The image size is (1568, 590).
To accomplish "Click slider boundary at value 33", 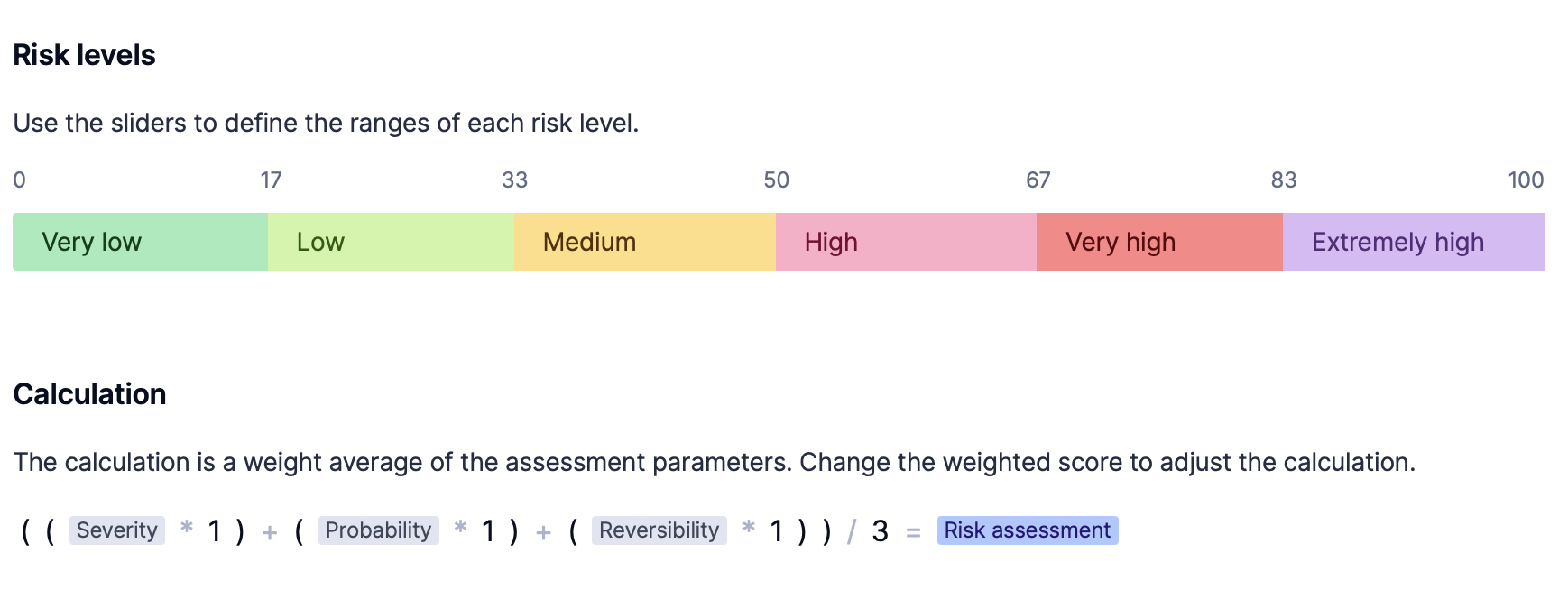I will 514,242.
